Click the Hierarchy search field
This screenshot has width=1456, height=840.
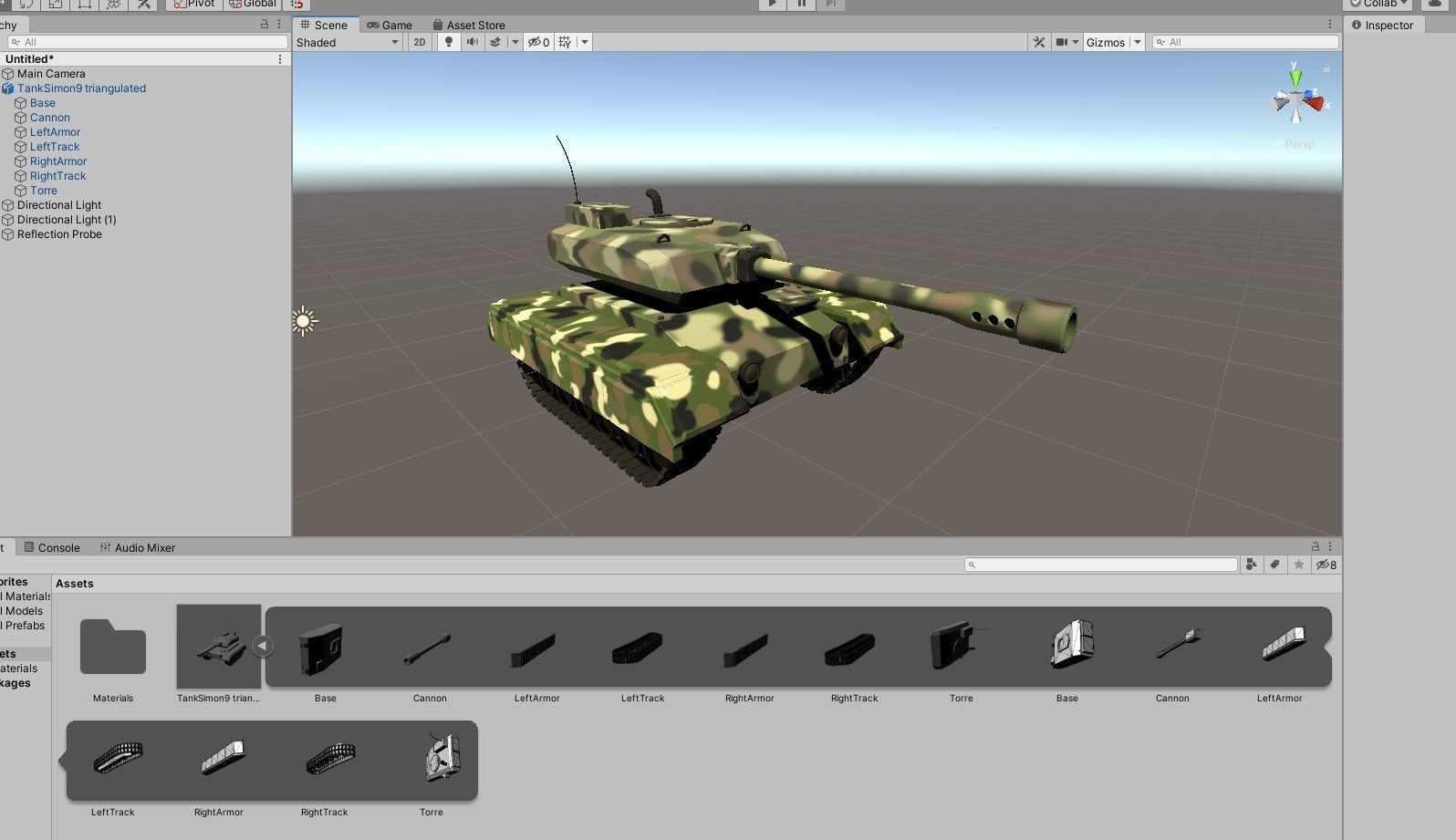tap(147, 42)
